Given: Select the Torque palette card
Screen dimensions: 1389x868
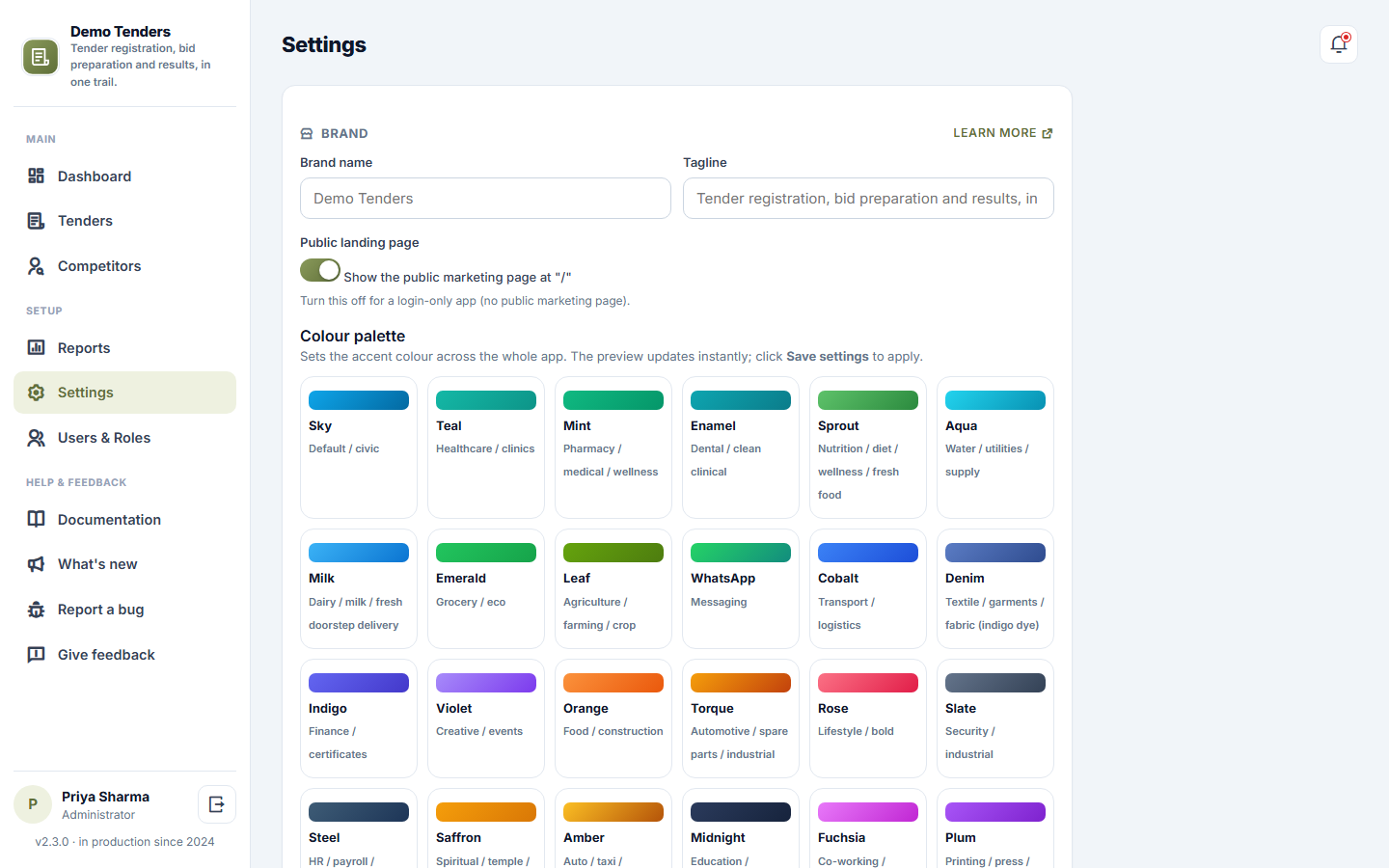Looking at the screenshot, I should tap(741, 719).
